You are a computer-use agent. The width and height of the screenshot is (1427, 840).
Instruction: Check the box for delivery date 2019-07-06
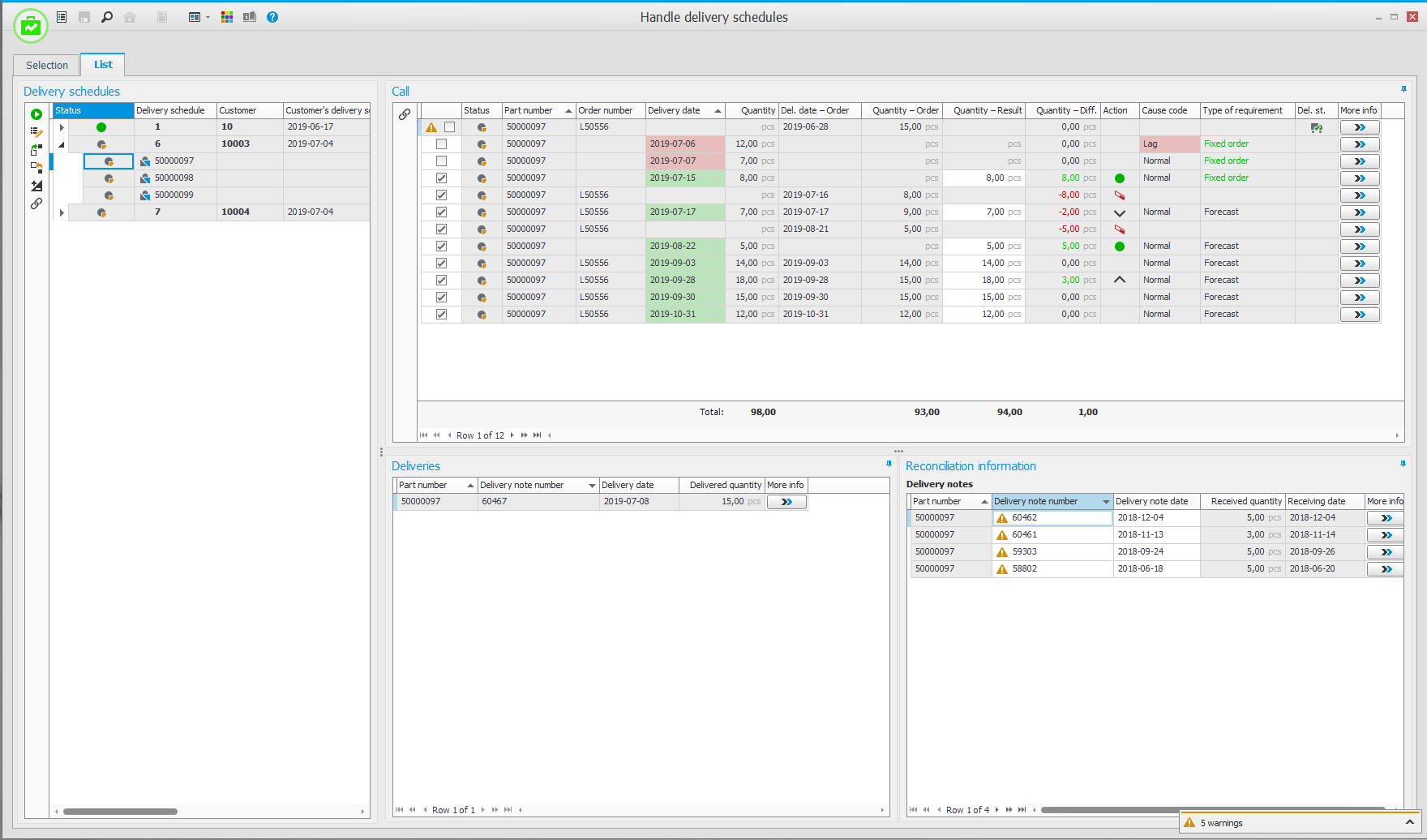(441, 144)
